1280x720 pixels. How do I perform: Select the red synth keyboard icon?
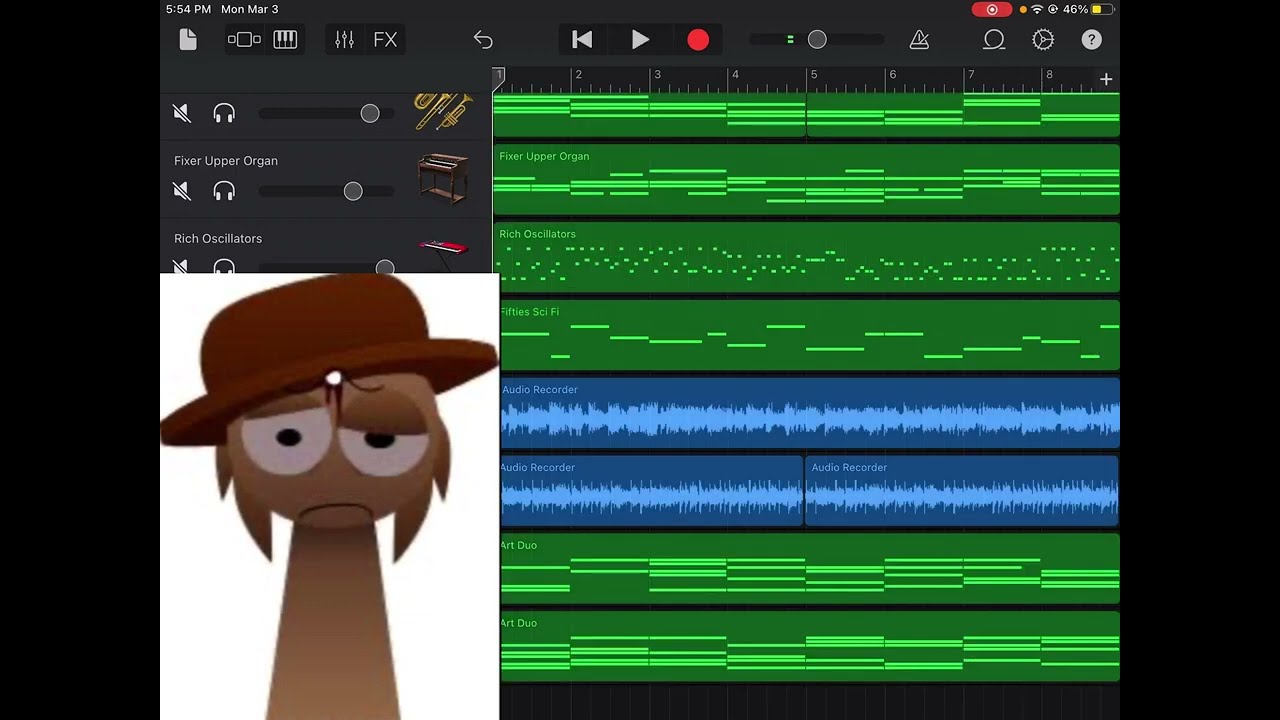444,252
